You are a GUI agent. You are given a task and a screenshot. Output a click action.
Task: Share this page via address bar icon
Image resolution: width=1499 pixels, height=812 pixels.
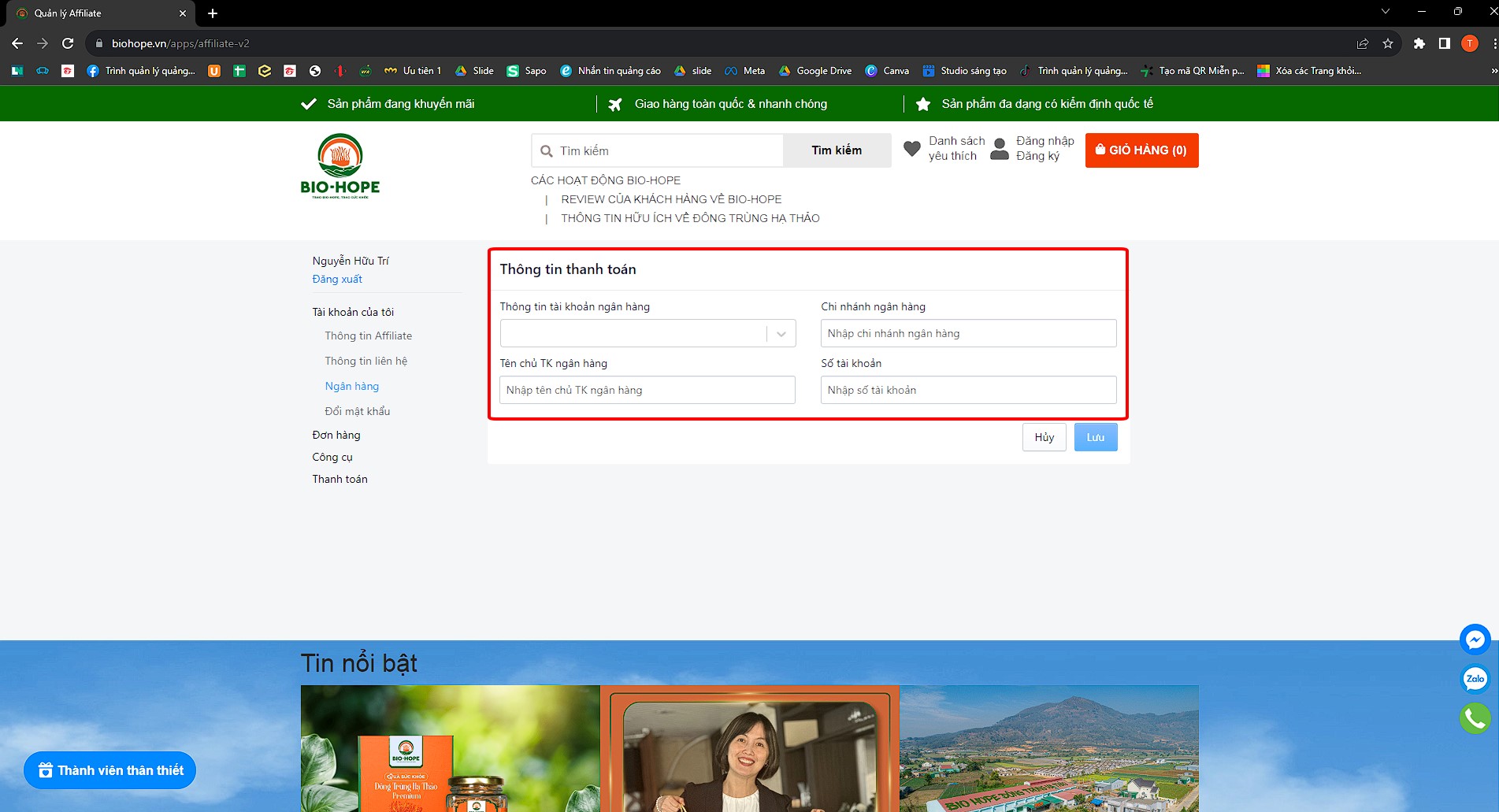point(1363,43)
